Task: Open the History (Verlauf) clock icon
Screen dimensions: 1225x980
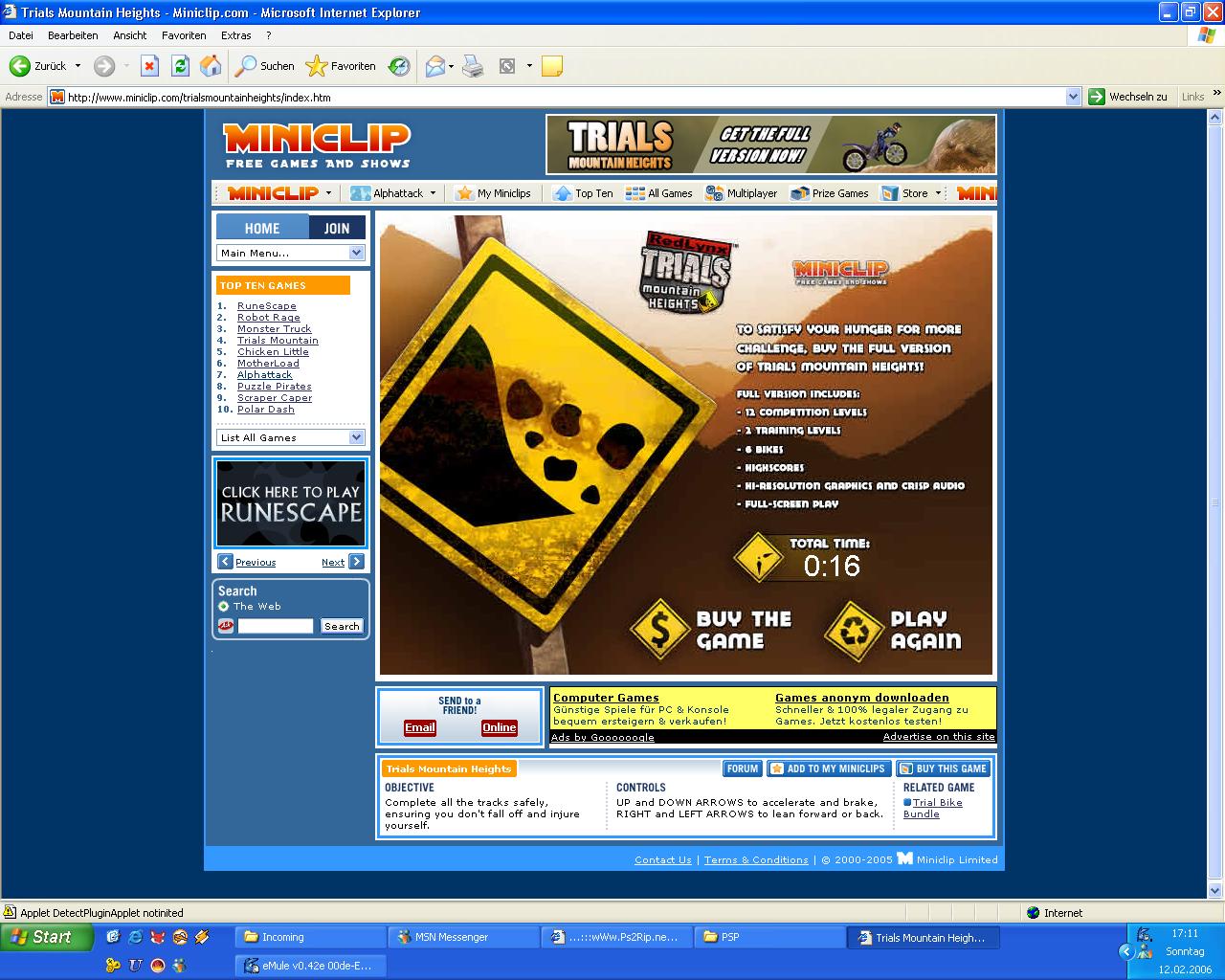Action: click(399, 66)
